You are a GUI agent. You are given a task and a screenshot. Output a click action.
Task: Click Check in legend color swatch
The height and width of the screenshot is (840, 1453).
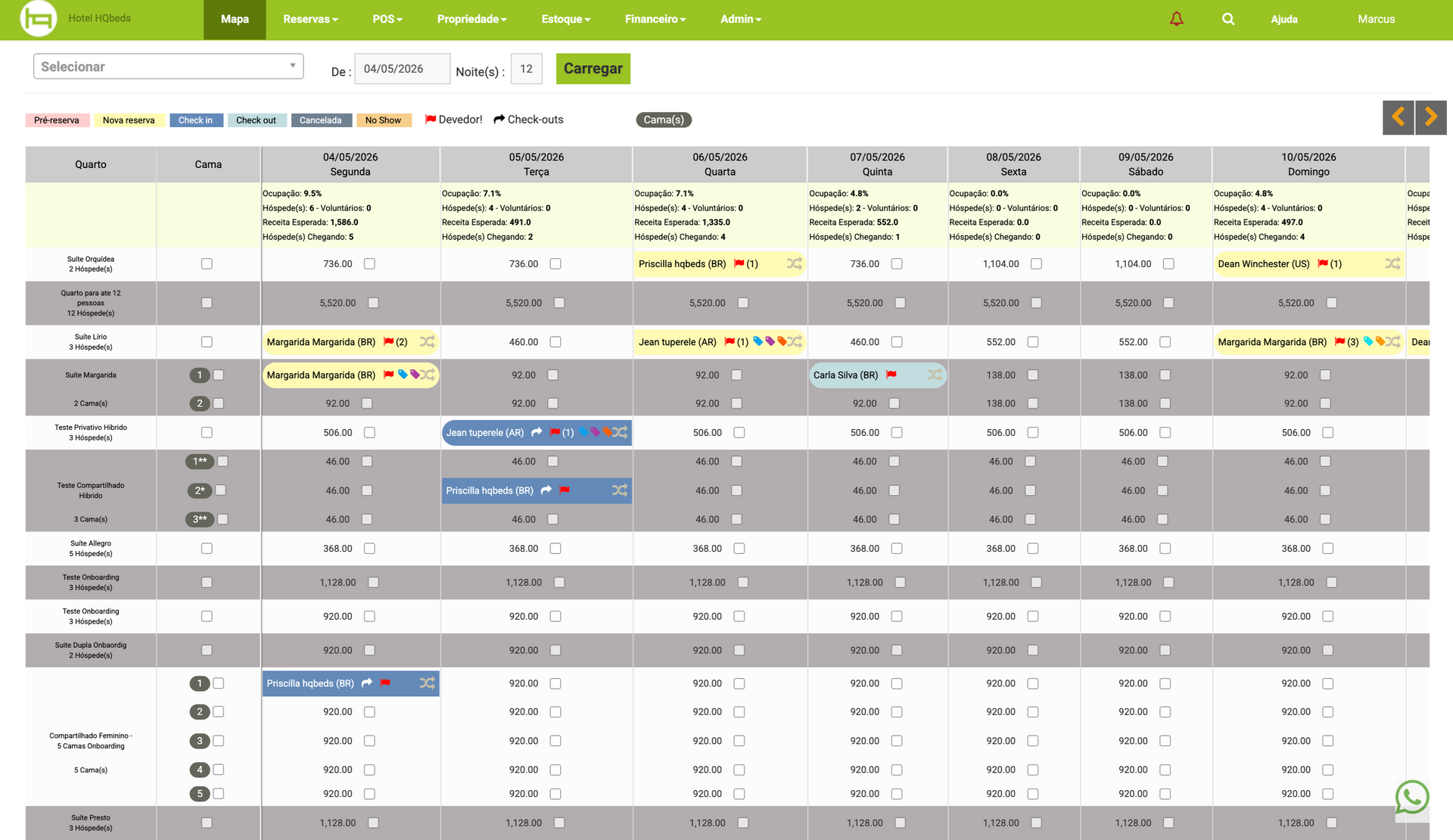tap(195, 120)
